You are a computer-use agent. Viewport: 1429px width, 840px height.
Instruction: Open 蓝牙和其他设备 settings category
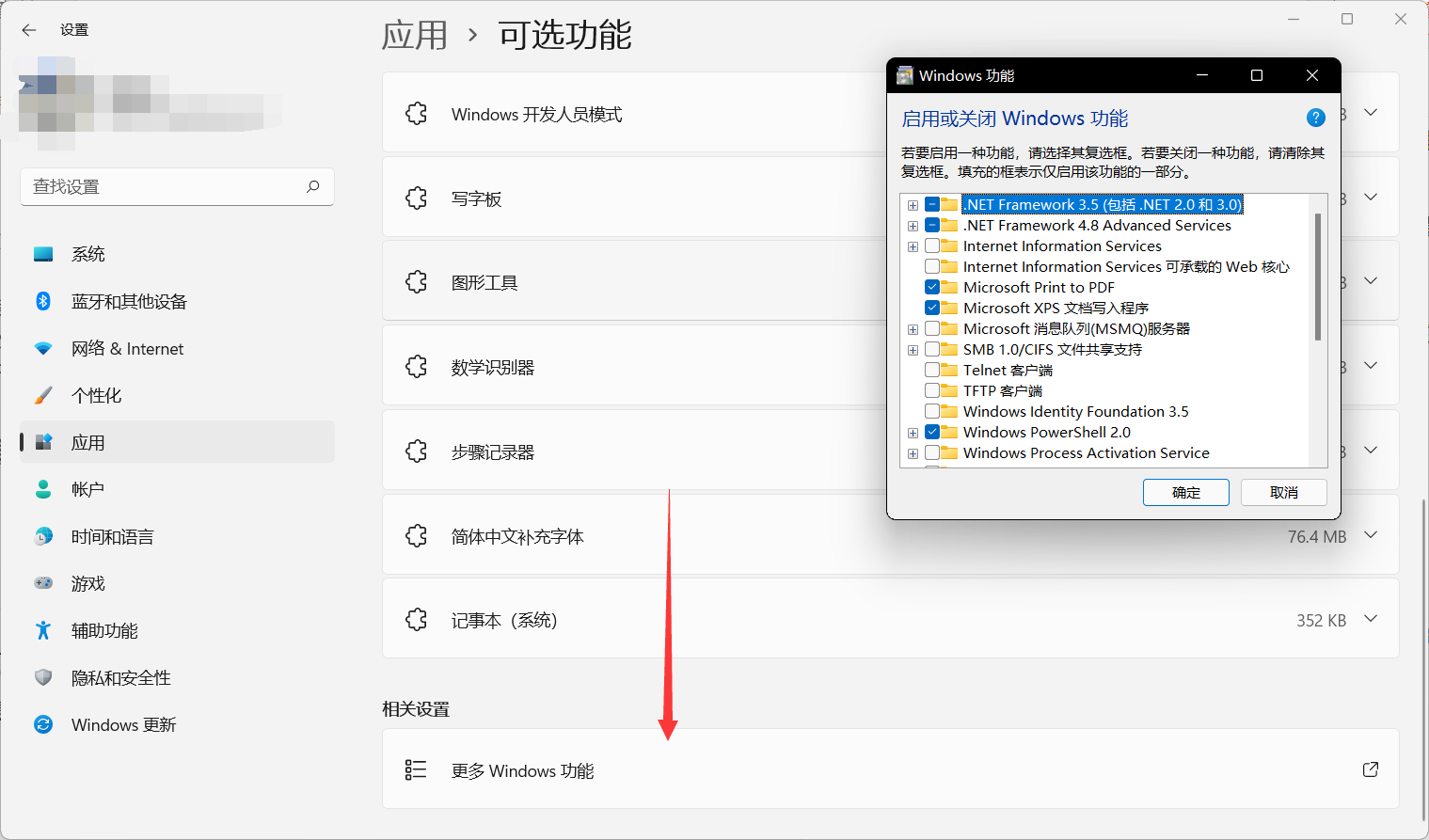point(177,301)
